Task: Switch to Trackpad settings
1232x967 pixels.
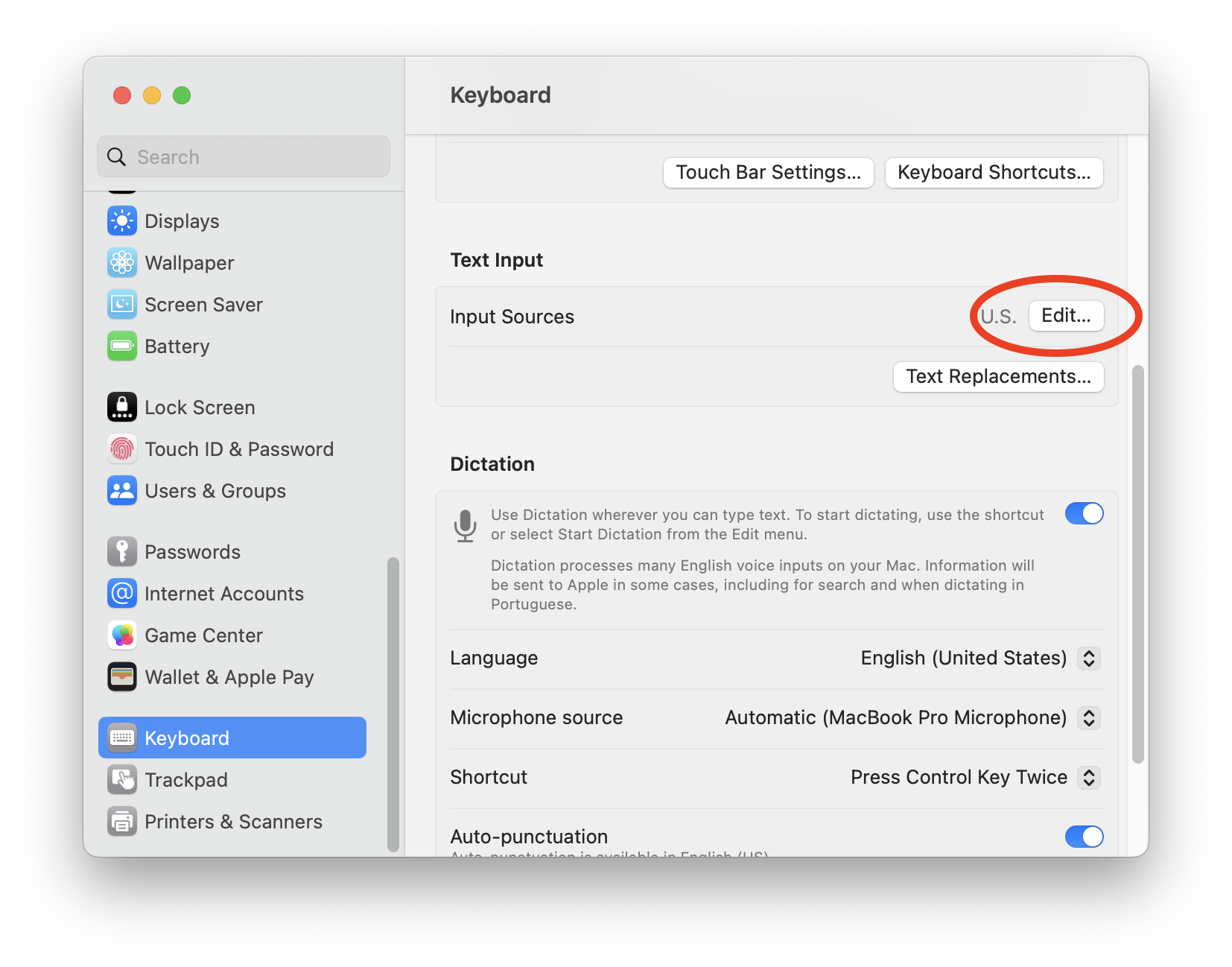Action: coord(232,780)
